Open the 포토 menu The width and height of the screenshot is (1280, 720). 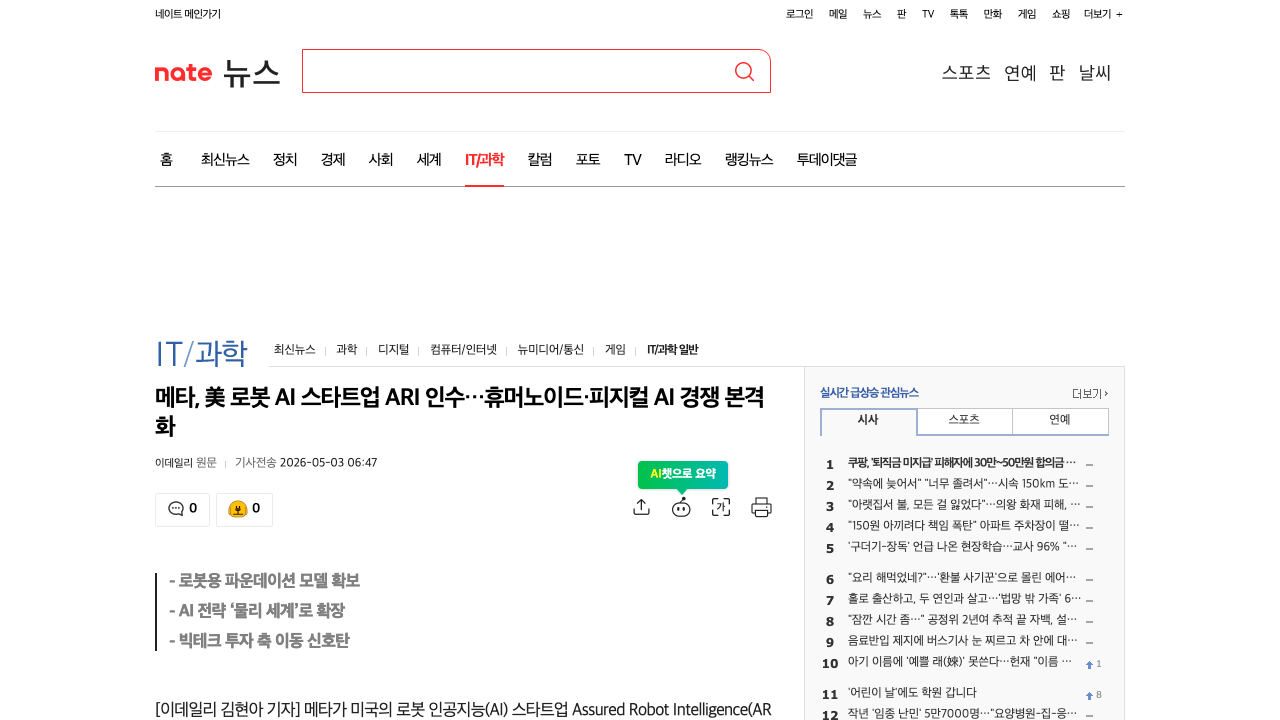[588, 159]
